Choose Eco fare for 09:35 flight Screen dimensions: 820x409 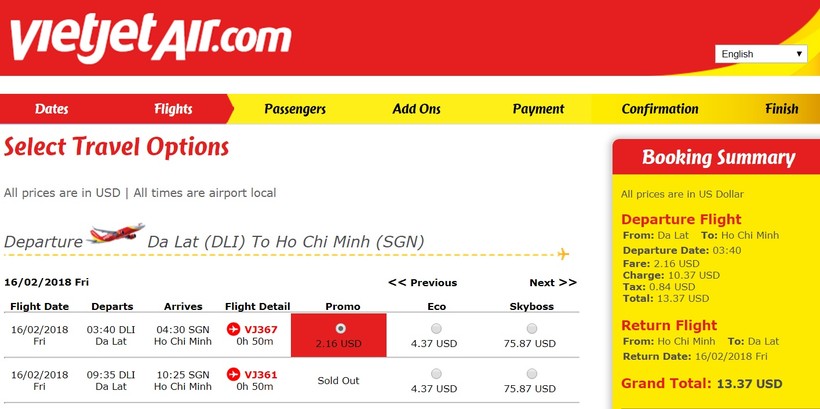435,374
